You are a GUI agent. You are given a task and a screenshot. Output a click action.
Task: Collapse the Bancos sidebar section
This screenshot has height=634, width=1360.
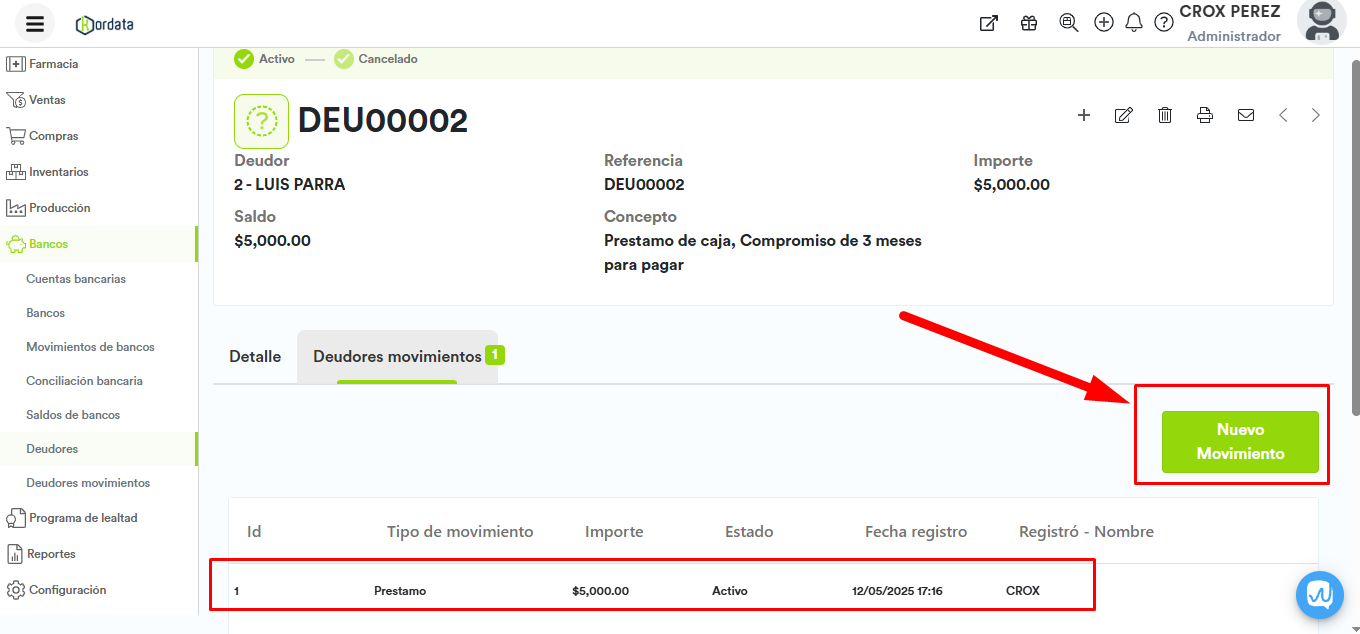click(48, 244)
